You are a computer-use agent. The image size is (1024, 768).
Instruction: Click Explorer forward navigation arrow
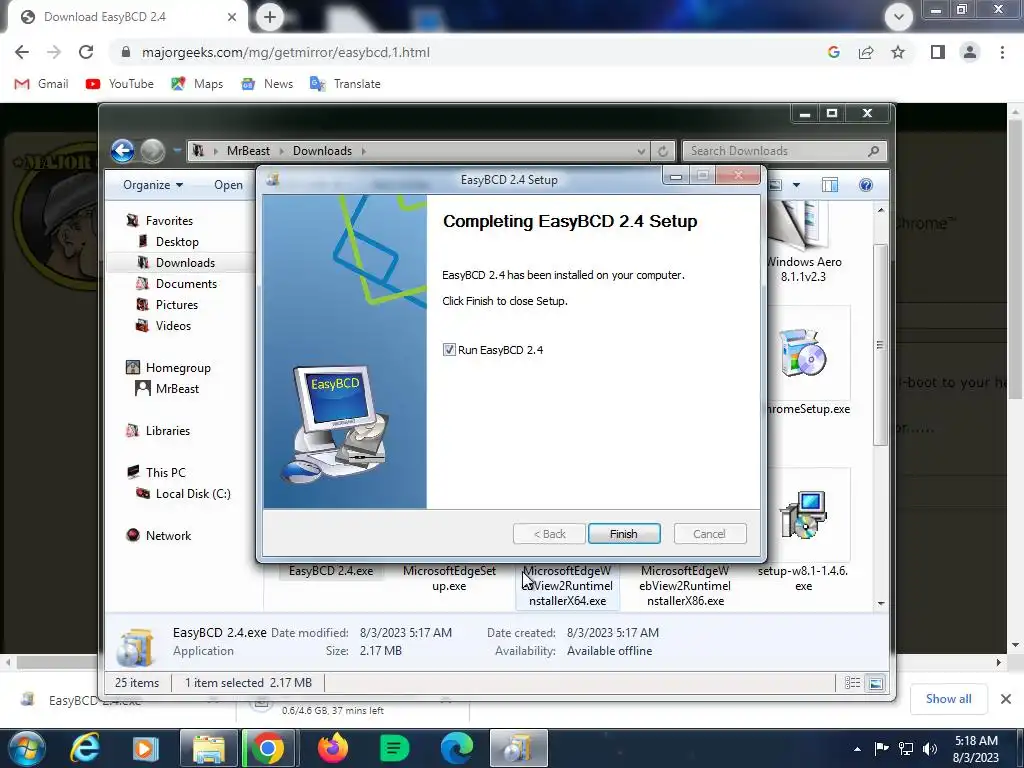coord(153,151)
